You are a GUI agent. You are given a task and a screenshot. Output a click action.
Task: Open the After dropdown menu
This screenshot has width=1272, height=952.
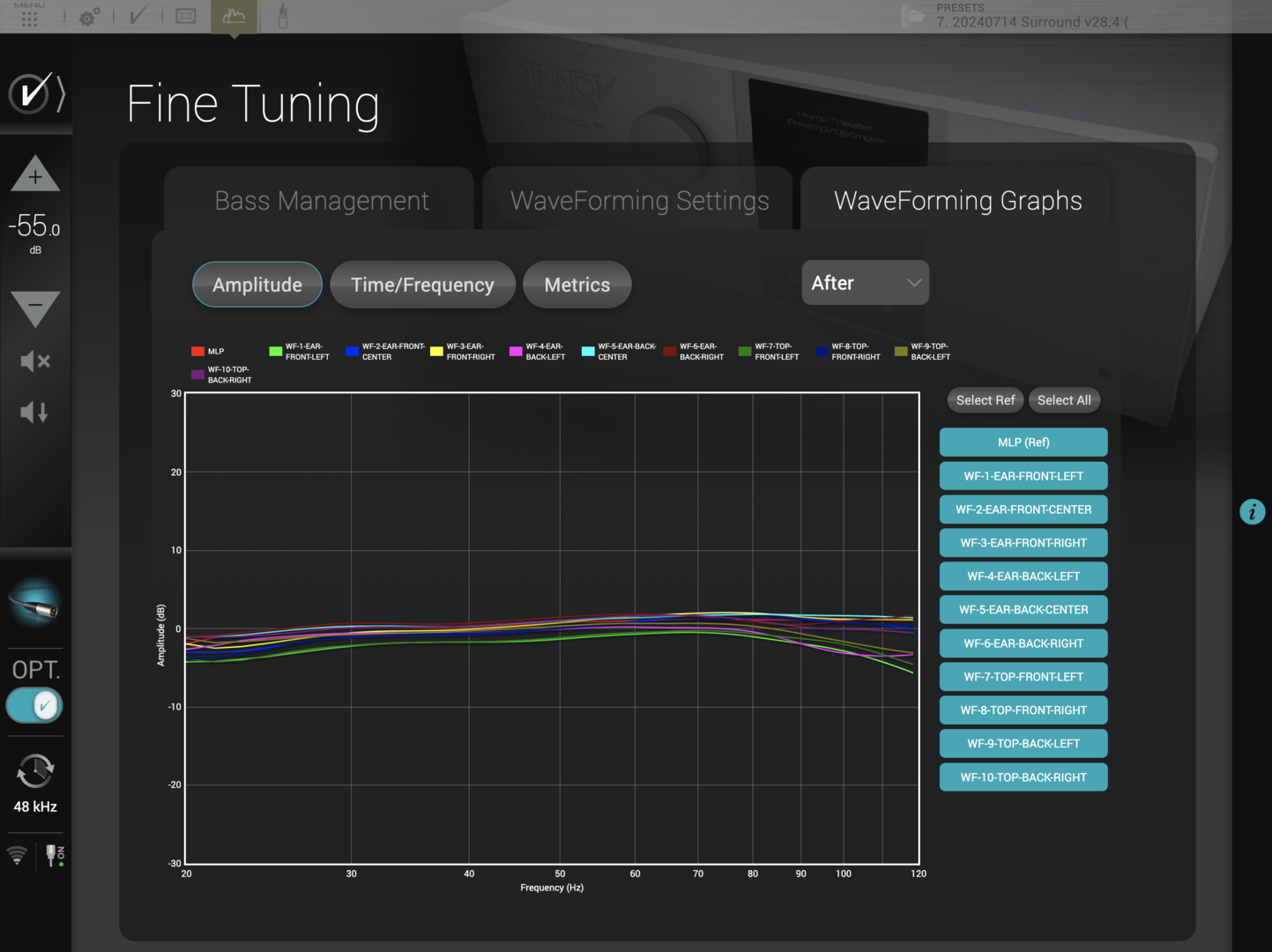pyautogui.click(x=865, y=283)
